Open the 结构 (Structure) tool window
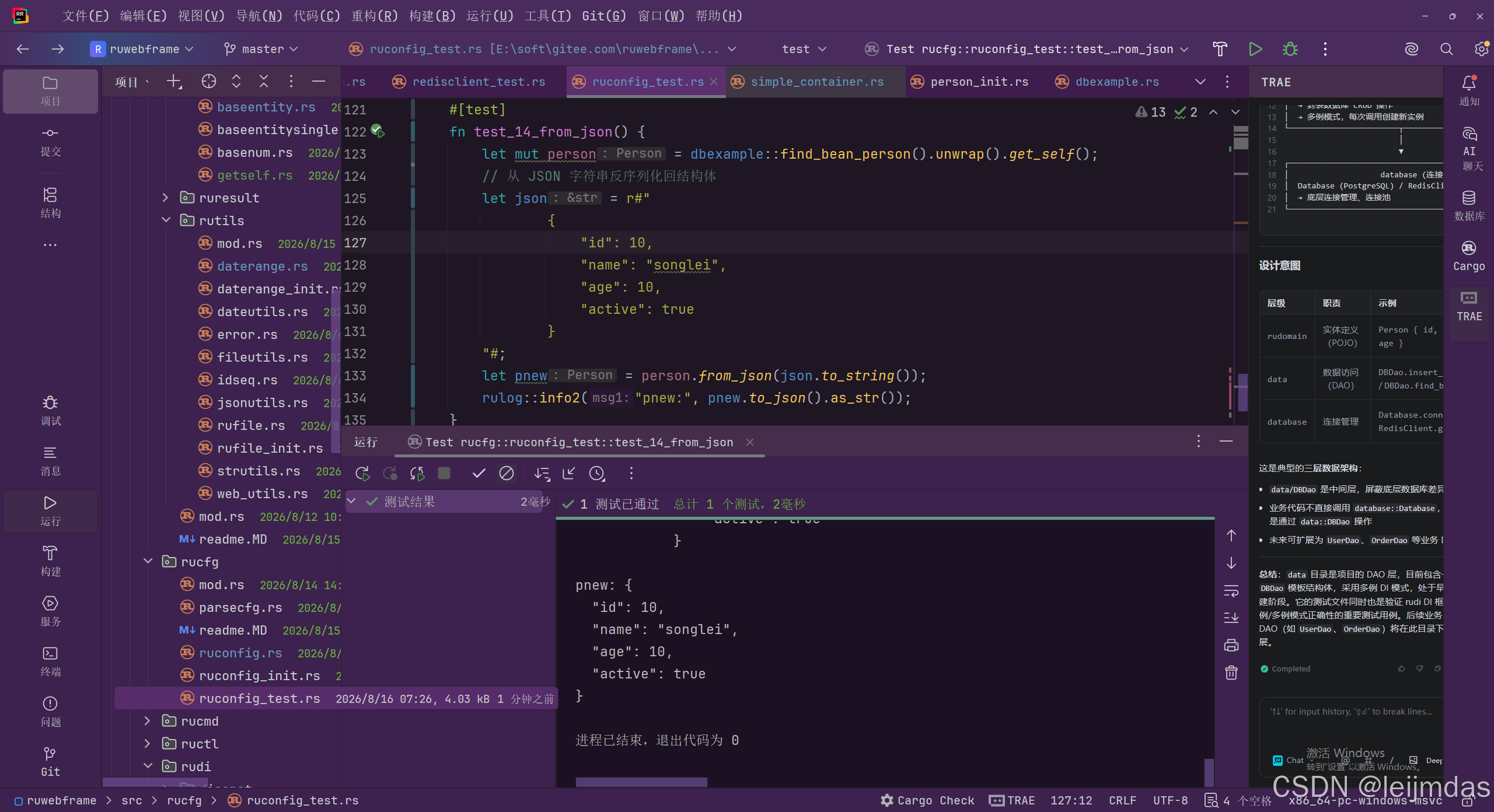Image resolution: width=1494 pixels, height=812 pixels. tap(50, 203)
